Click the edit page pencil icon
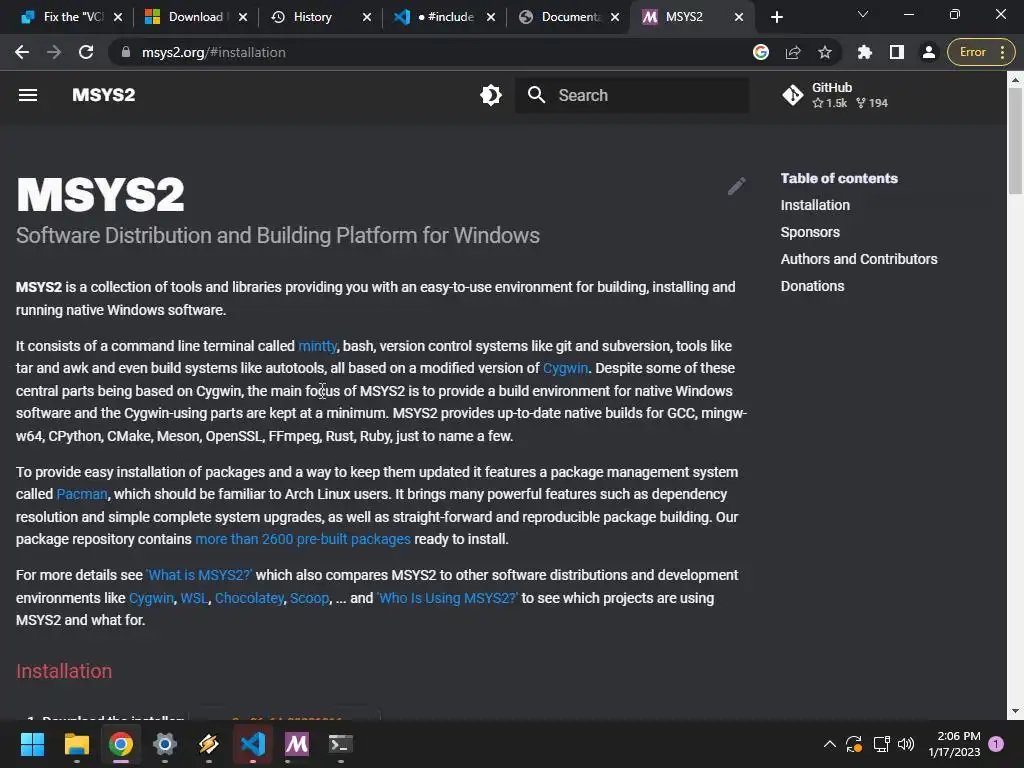 pos(737,186)
